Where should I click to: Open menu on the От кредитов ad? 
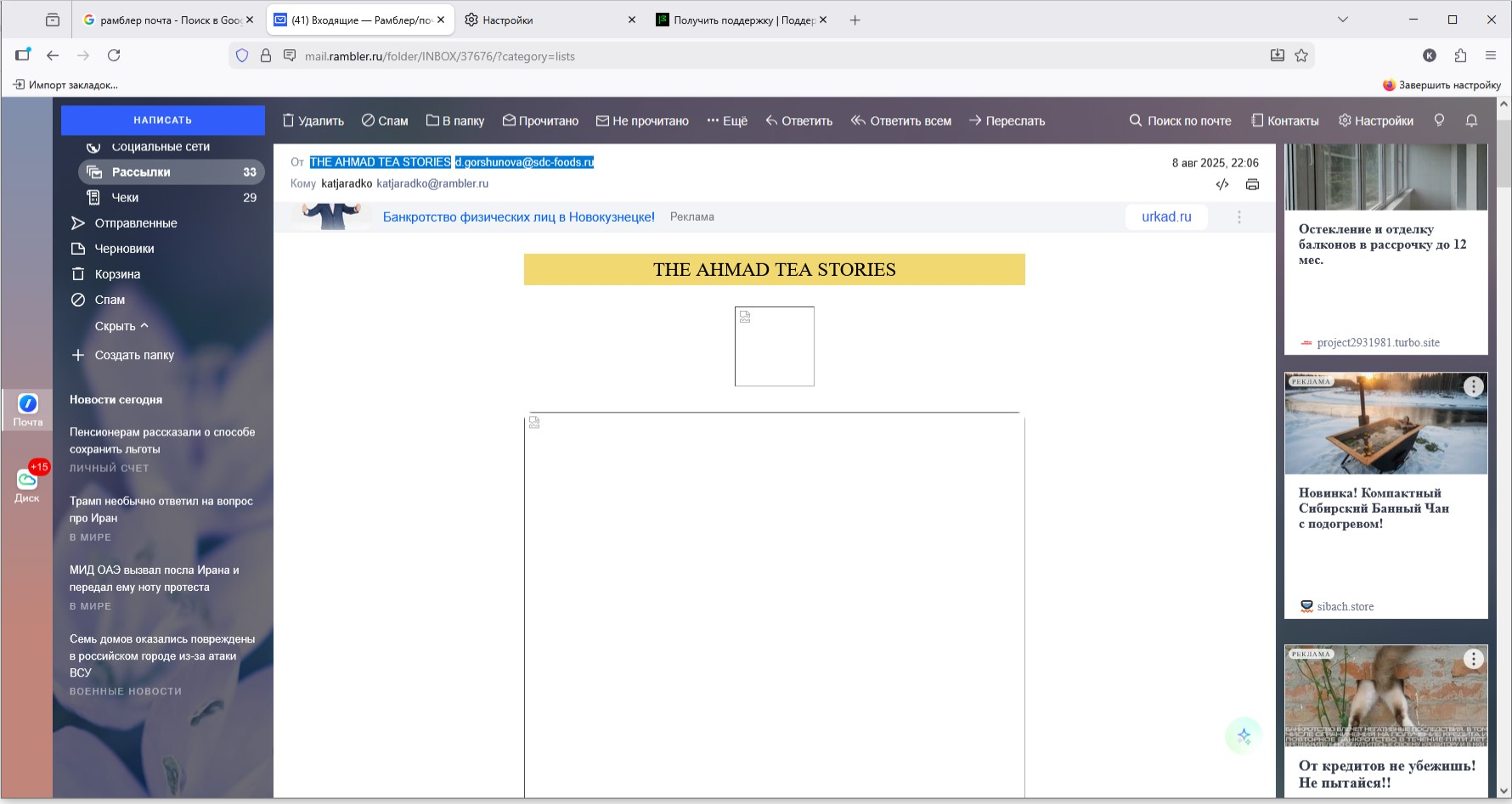click(1473, 659)
